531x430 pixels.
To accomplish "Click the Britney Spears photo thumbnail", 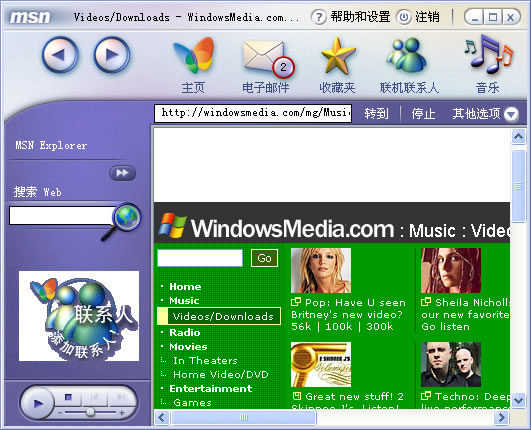I will pyautogui.click(x=321, y=271).
